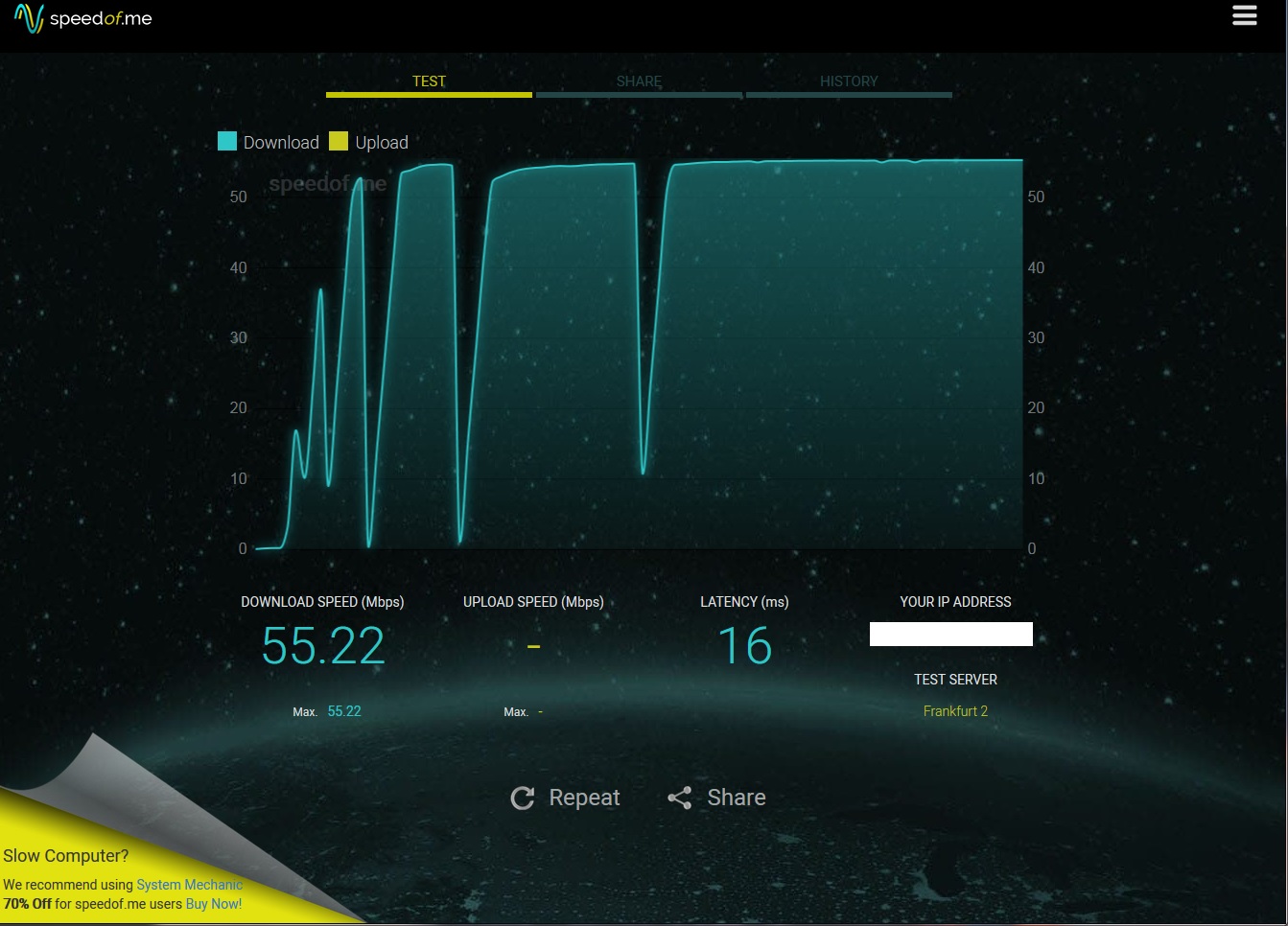Viewport: 1288px width, 926px height.
Task: Click the DOWNLOAD SPEED (Mbps) label
Action: coord(322,602)
